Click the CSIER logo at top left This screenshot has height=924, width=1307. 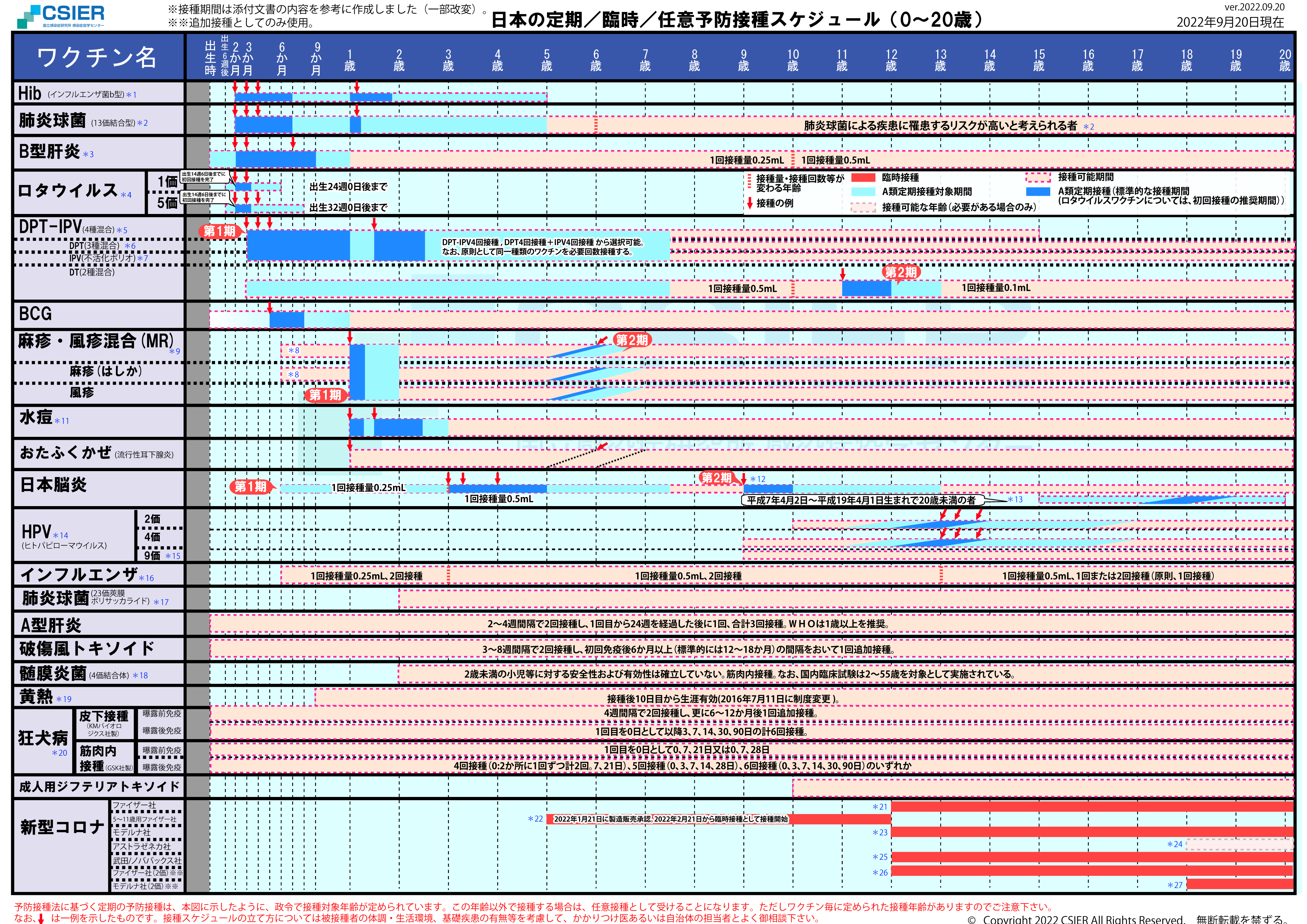tap(61, 15)
